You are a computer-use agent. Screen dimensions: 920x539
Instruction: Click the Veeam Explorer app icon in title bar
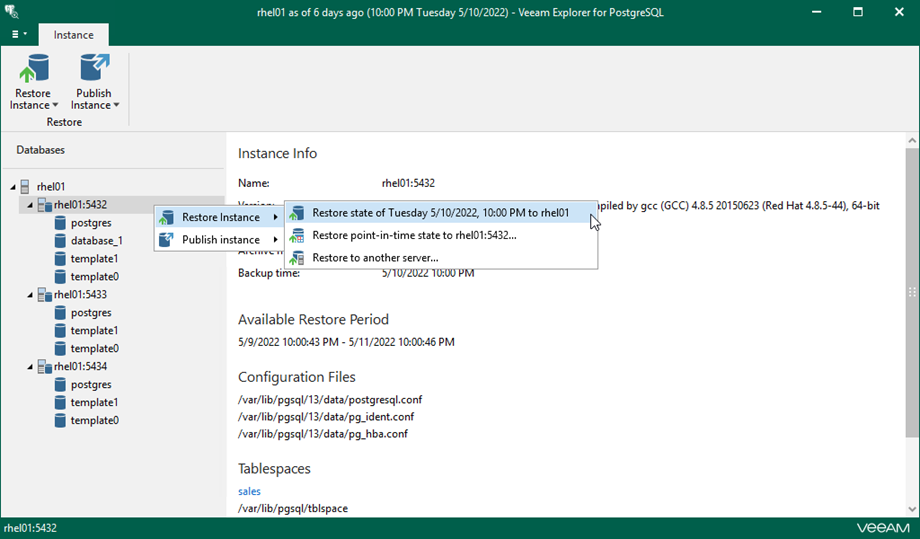[x=11, y=12]
